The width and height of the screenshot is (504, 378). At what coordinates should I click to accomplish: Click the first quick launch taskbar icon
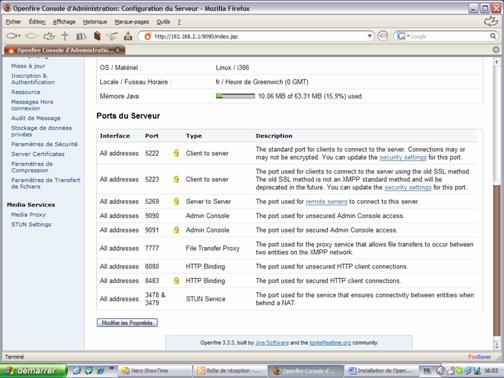pos(76,370)
